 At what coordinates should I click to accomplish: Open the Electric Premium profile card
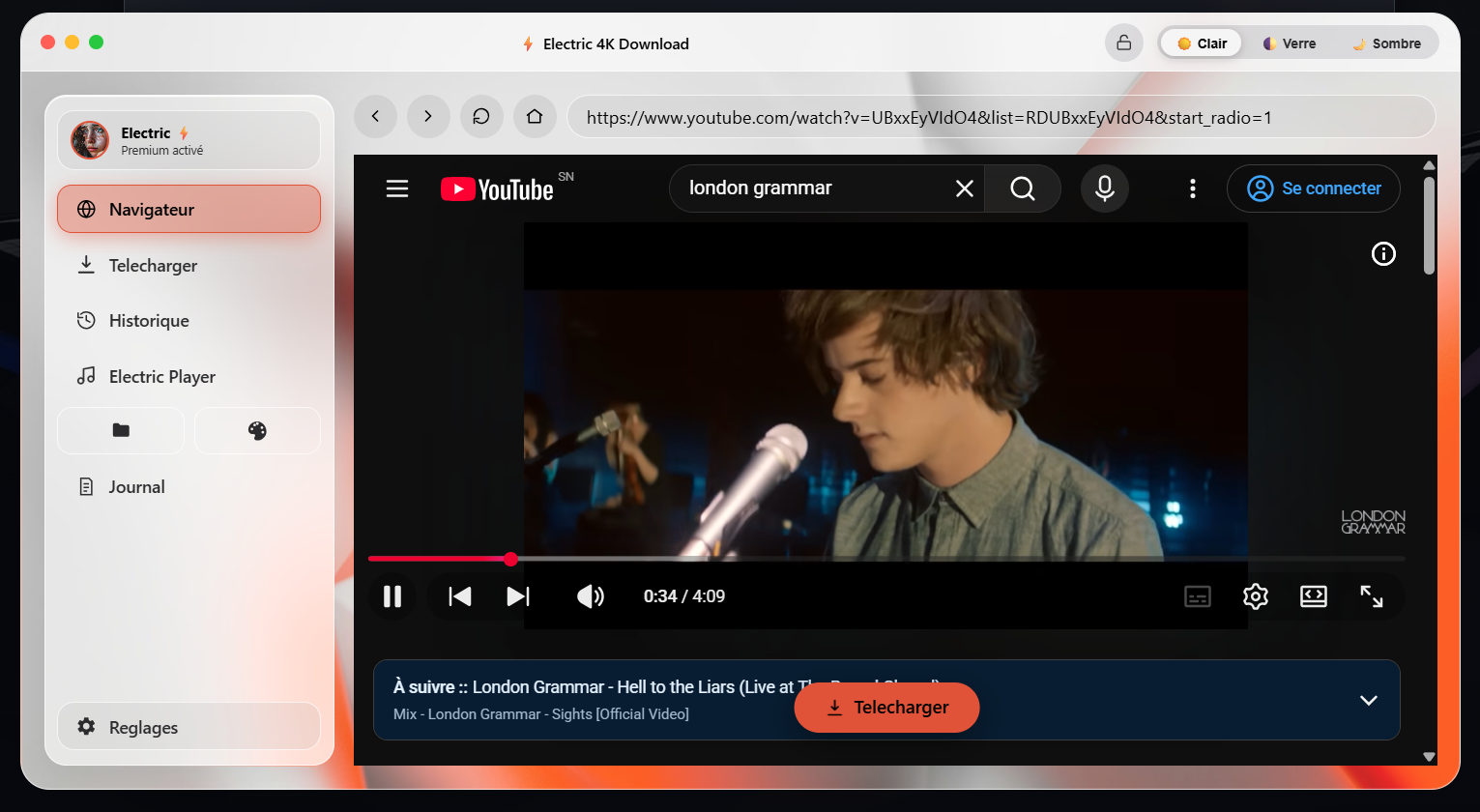[x=189, y=140]
